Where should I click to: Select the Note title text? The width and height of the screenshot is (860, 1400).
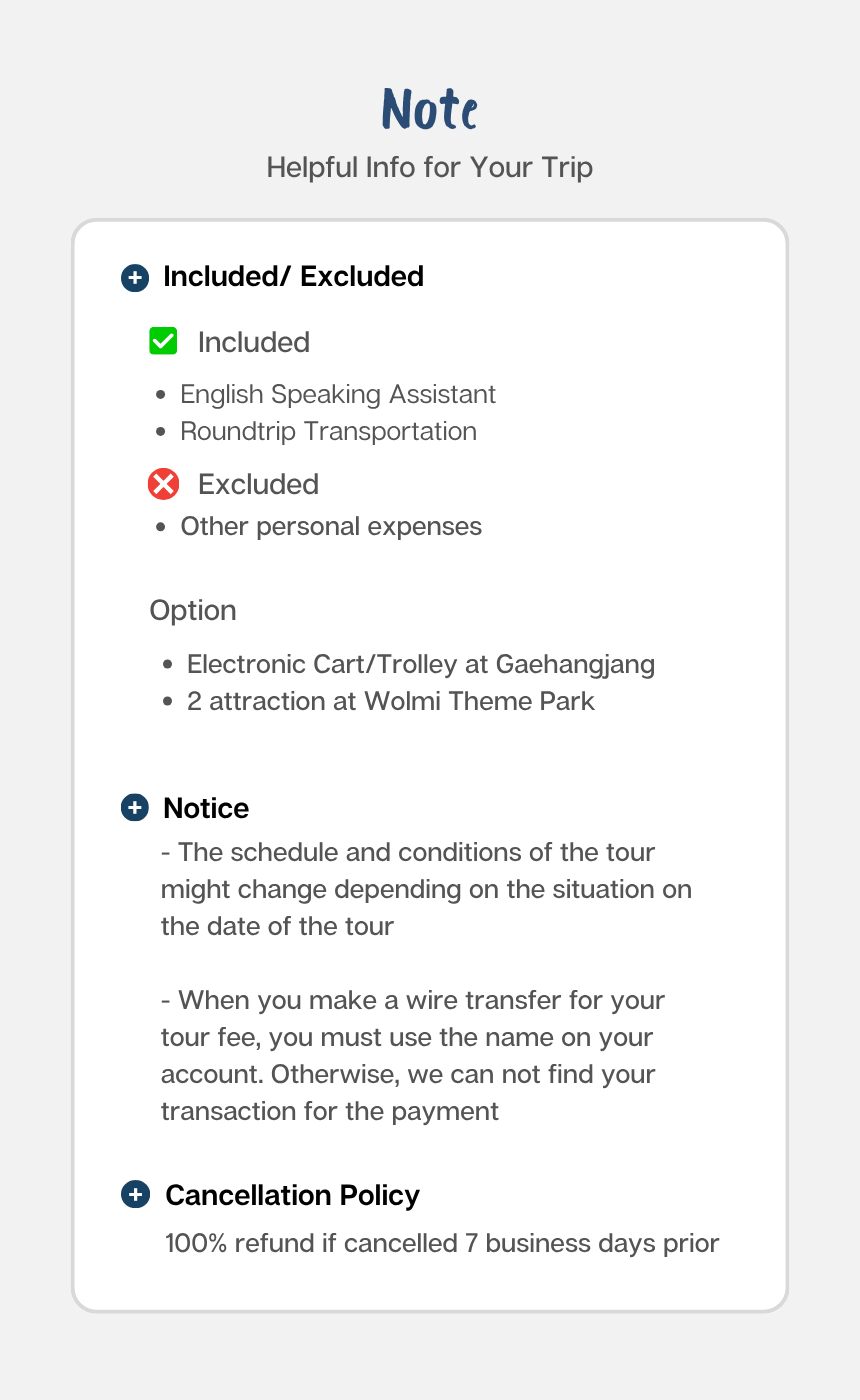click(x=430, y=109)
